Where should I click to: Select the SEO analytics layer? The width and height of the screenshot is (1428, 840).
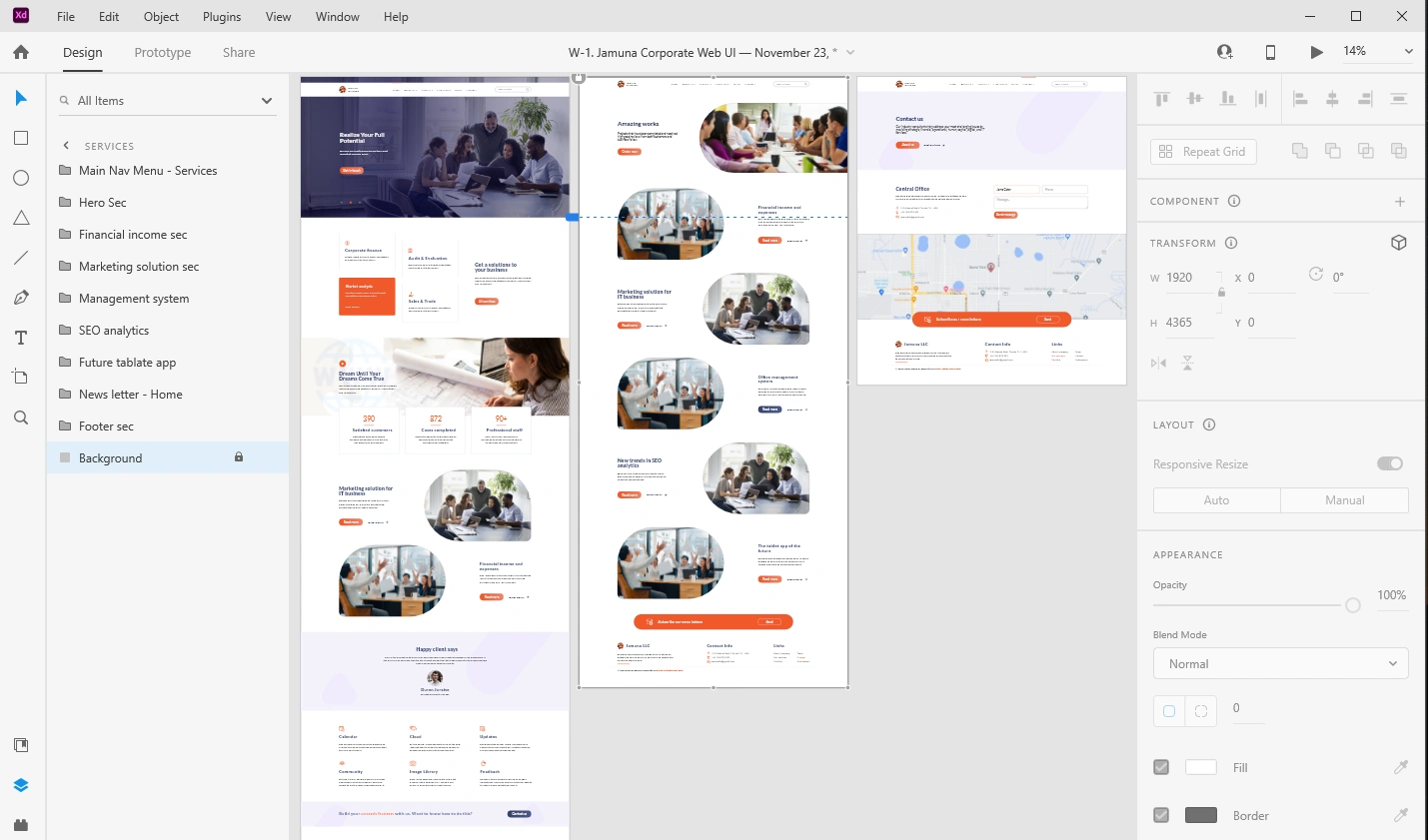pyautogui.click(x=168, y=331)
